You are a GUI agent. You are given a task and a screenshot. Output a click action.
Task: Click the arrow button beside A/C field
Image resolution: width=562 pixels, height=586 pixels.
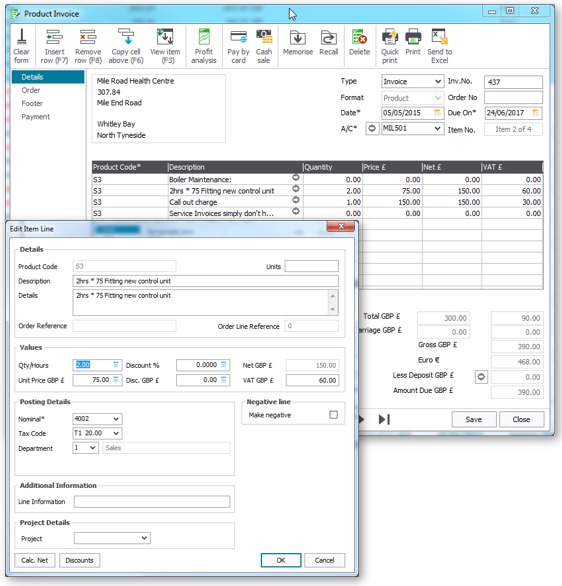(372, 129)
